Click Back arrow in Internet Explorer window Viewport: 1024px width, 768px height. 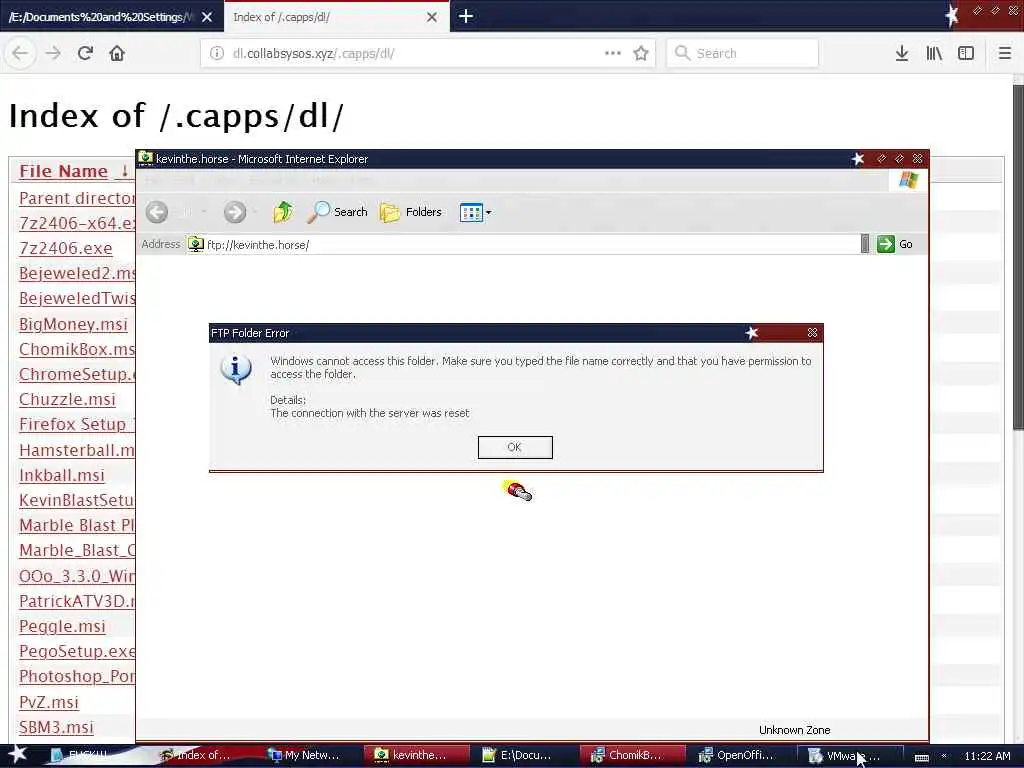157,212
